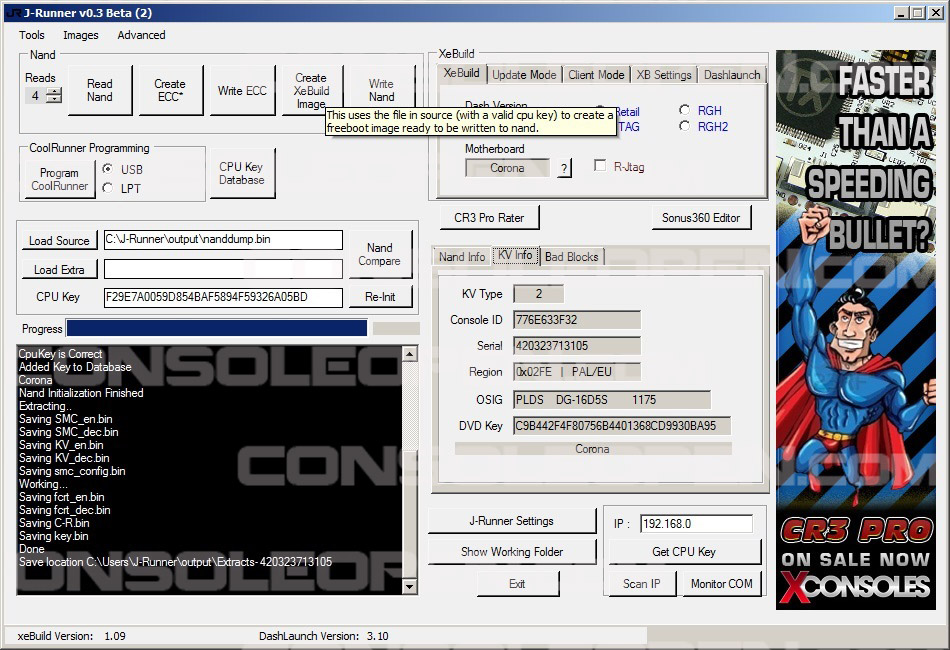Select the LPT radio button

[108, 188]
